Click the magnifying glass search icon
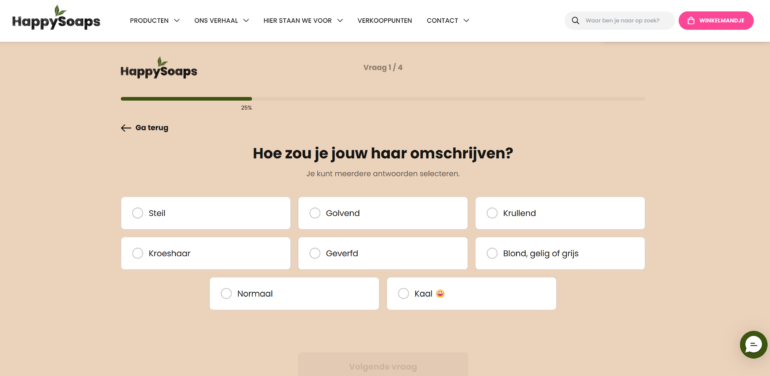Screen dimensions: 770x376 (x=575, y=21)
